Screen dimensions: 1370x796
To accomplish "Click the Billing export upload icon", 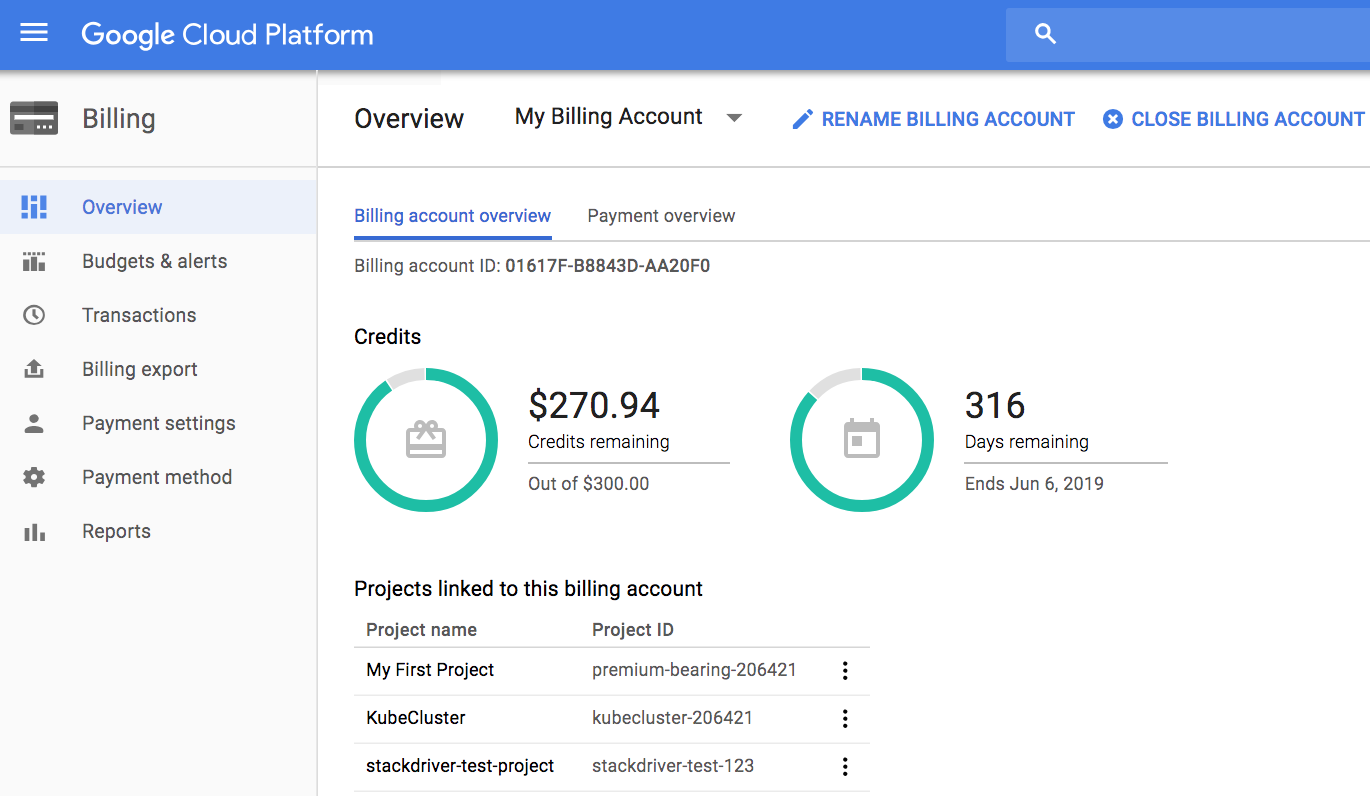I will (x=34, y=369).
